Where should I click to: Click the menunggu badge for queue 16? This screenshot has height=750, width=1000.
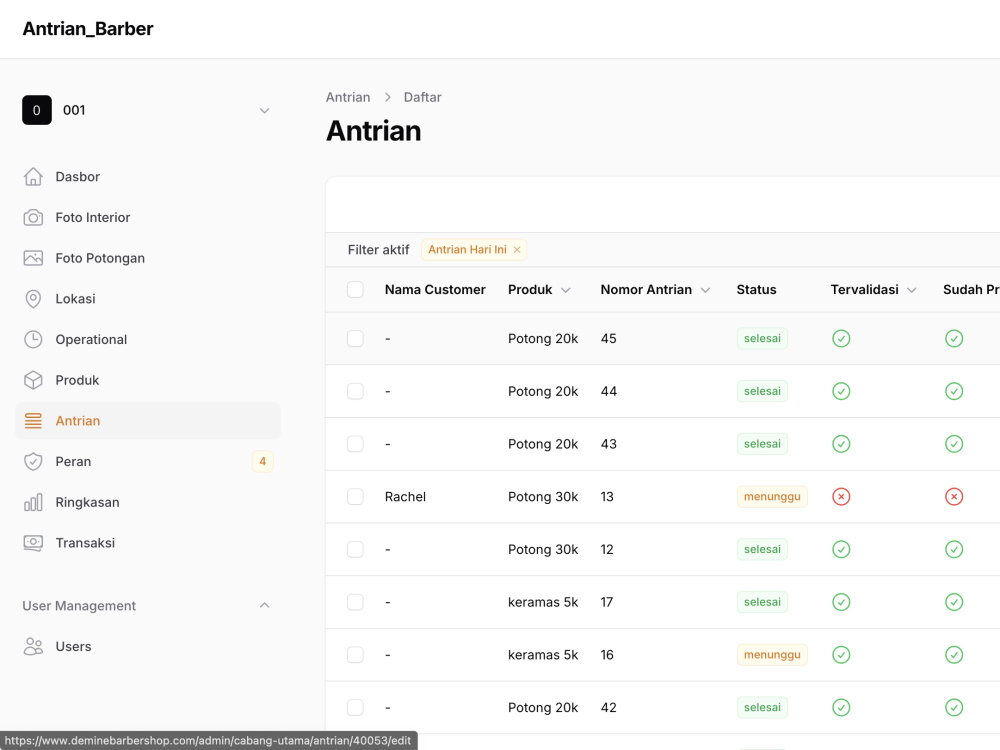click(772, 655)
